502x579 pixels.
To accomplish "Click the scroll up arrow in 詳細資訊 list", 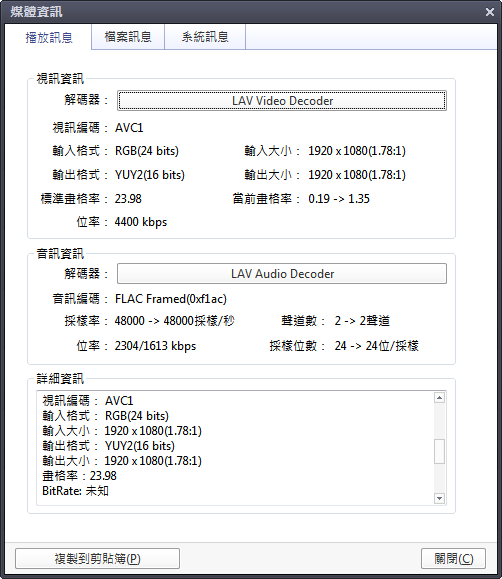I will point(439,398).
